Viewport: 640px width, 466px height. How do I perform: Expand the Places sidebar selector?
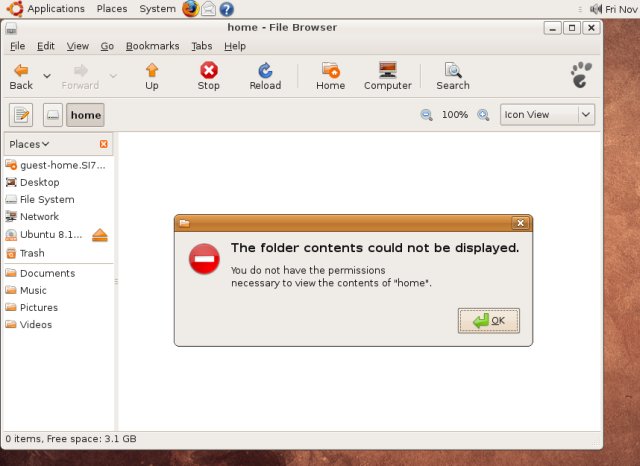[29, 144]
